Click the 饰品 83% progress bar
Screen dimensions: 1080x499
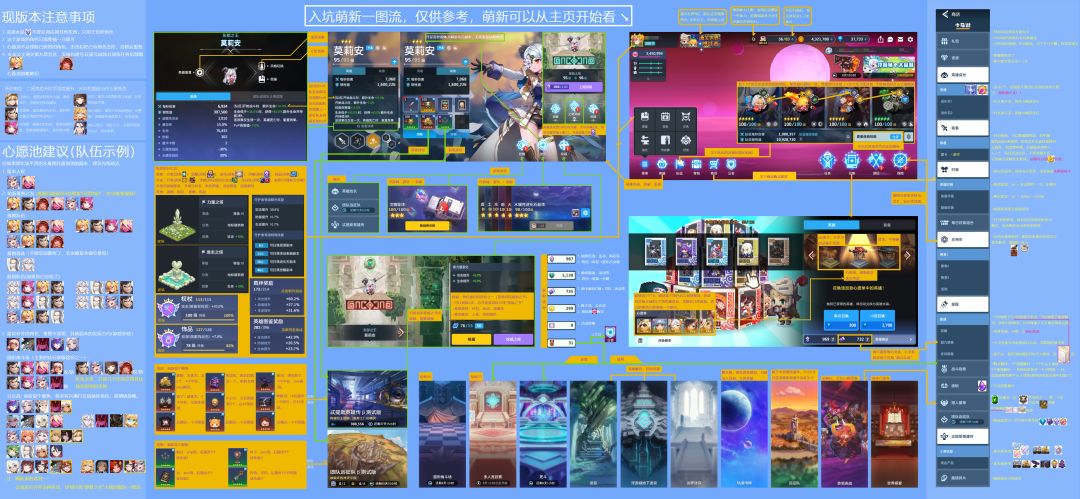209,350
